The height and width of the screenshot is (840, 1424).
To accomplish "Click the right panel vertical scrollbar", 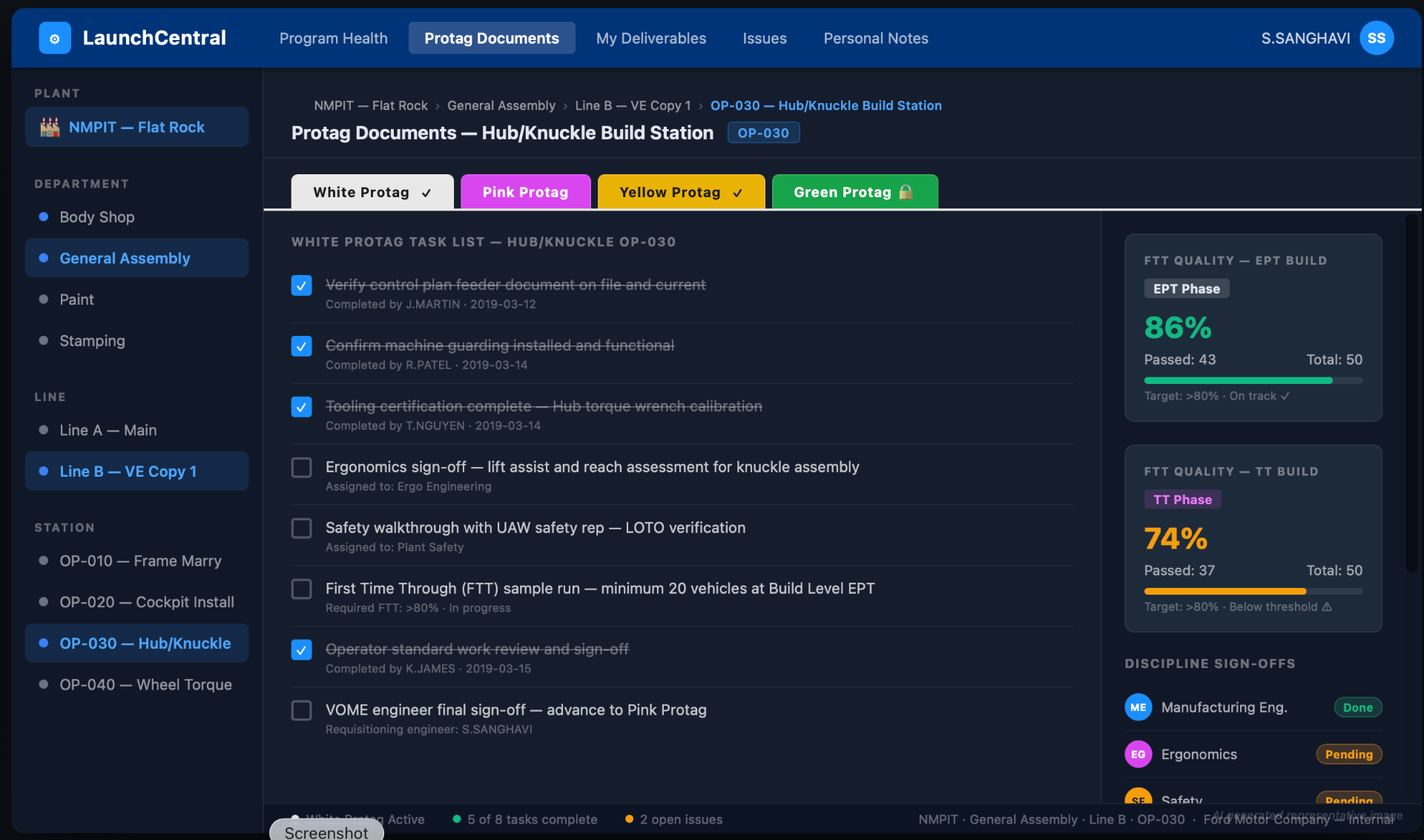I will [x=1411, y=393].
